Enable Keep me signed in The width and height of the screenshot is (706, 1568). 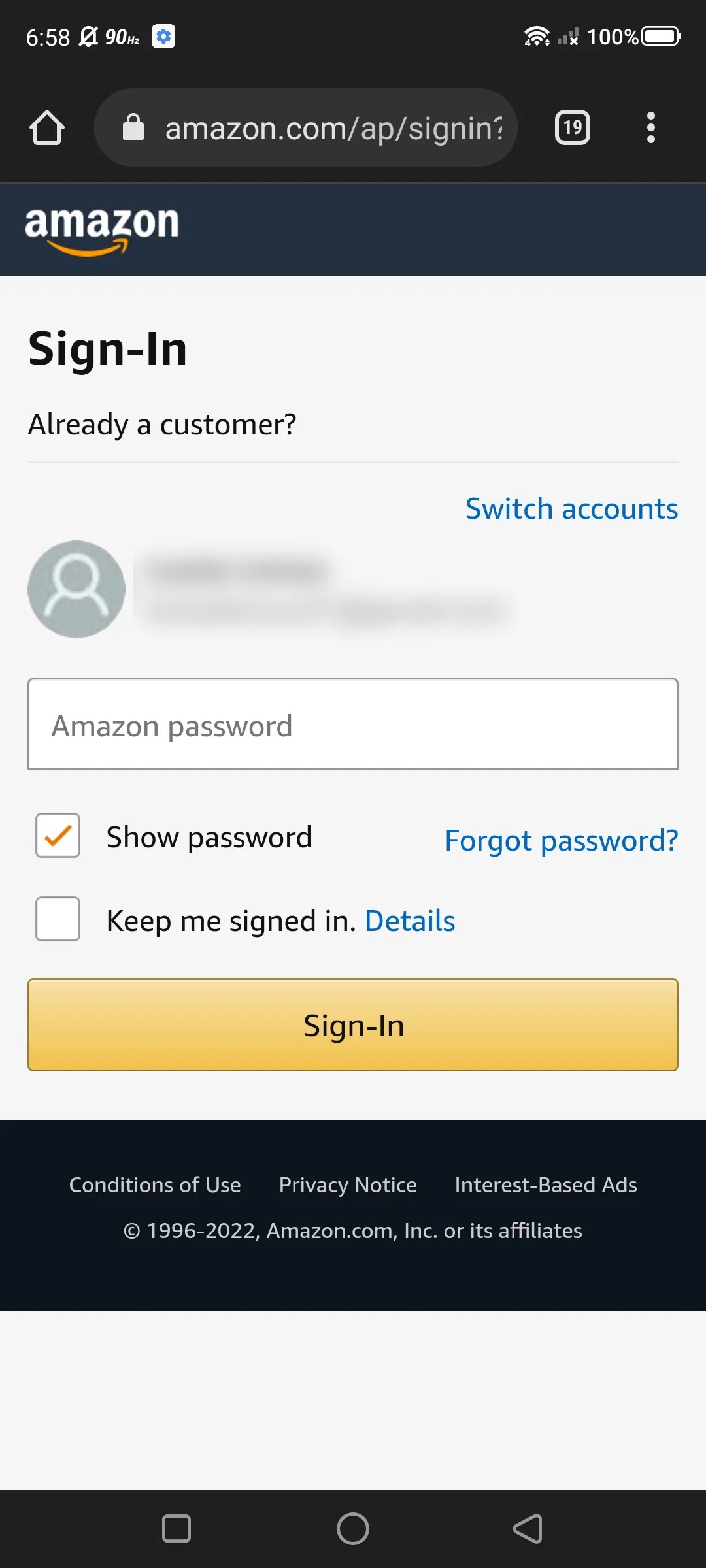pos(58,919)
